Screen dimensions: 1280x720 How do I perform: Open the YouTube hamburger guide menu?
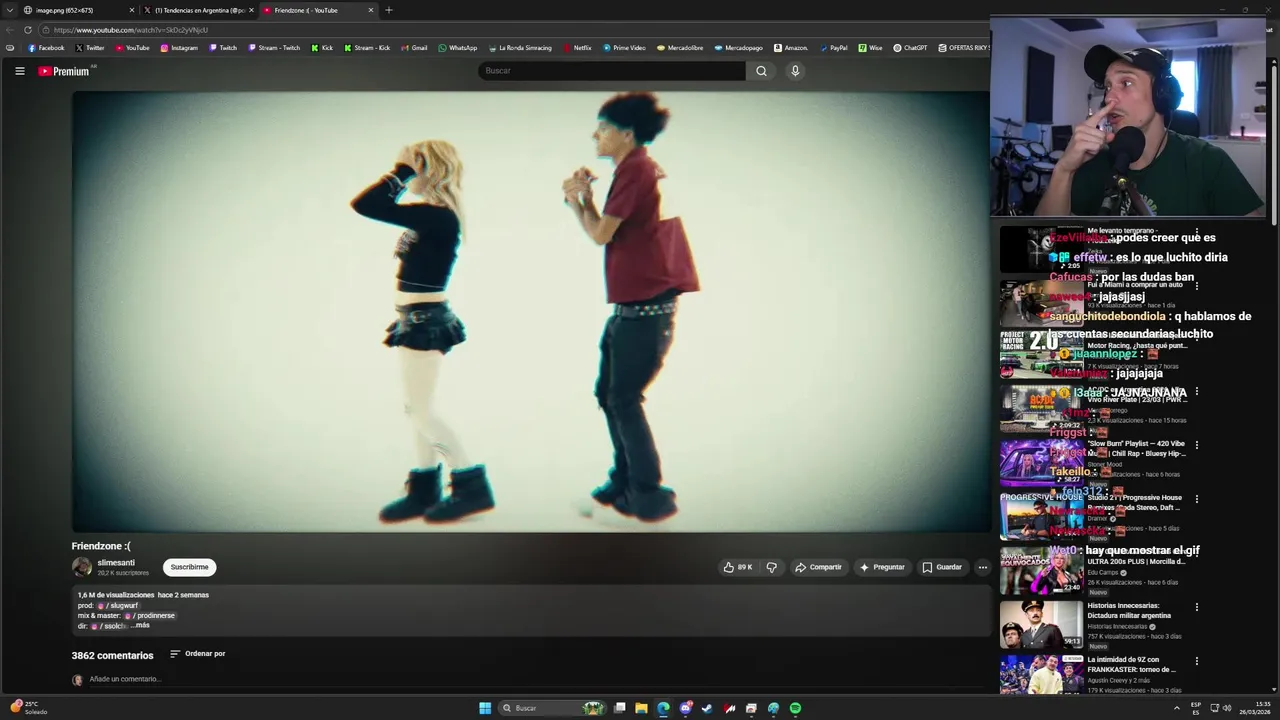tap(19, 71)
